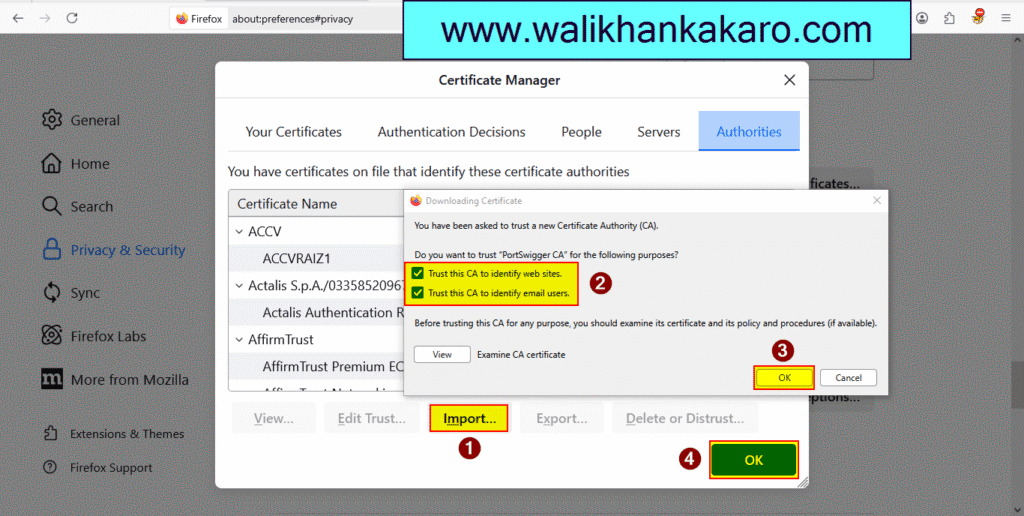Click the Sync arrows icon in sidebar

pos(52,293)
